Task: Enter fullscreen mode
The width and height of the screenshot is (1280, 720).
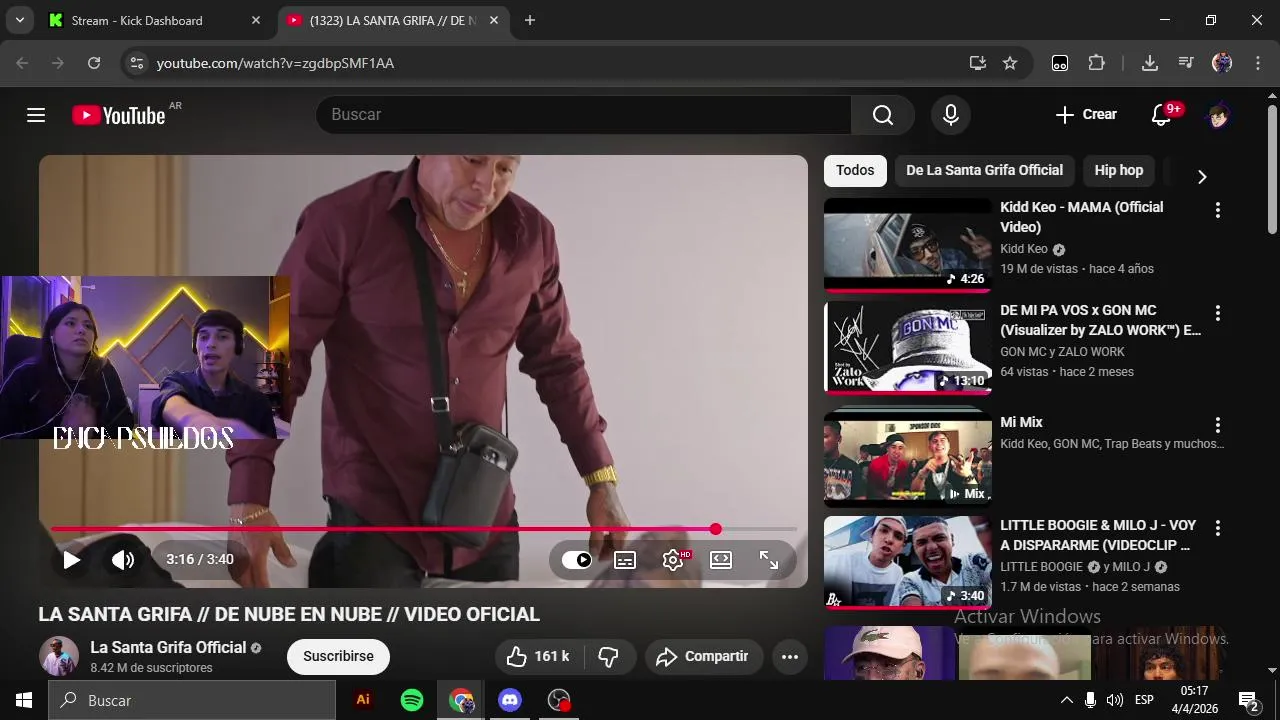Action: [x=769, y=560]
